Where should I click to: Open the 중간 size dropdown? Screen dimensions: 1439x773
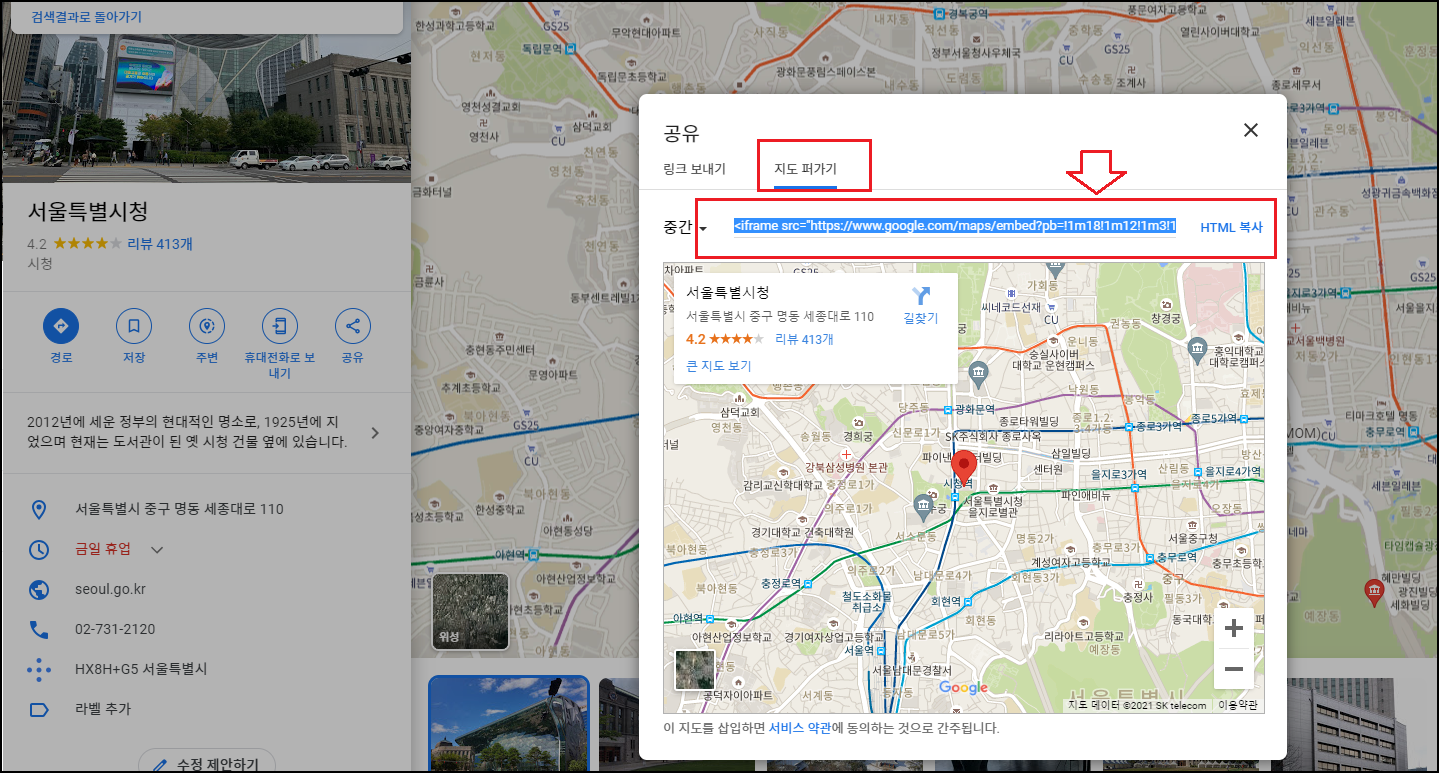[x=684, y=227]
